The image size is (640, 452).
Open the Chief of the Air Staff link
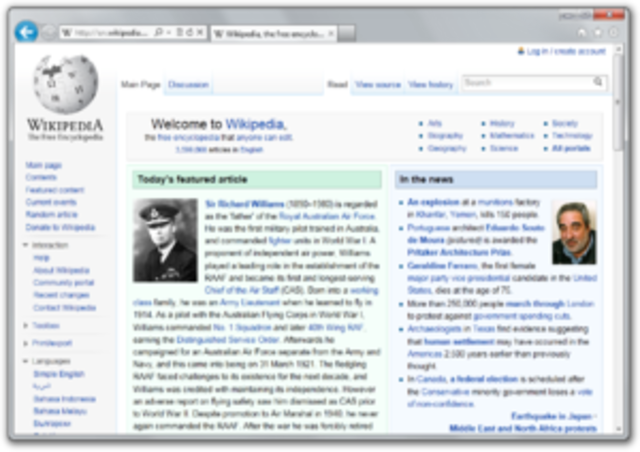click(242, 290)
